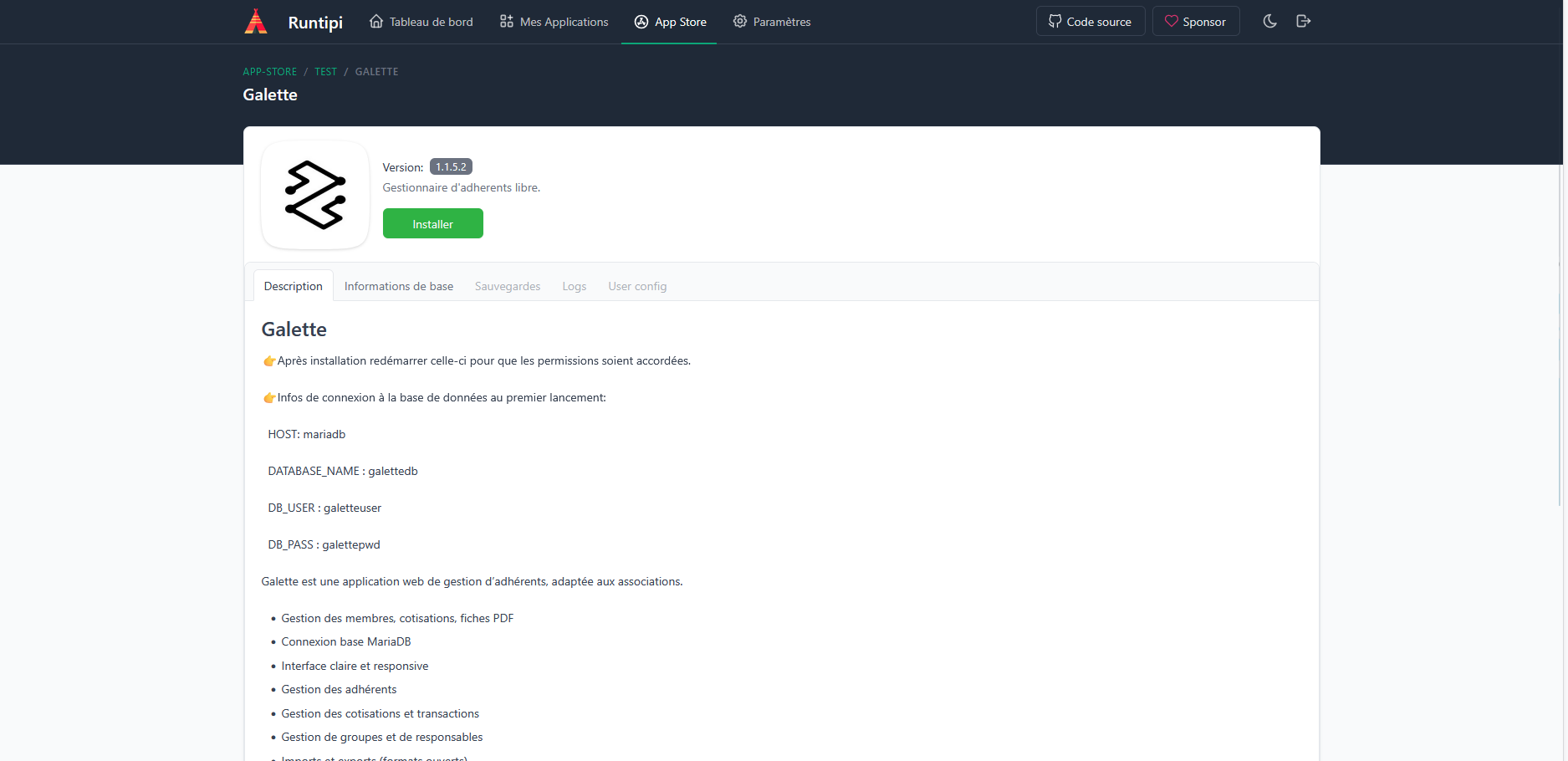Screen dimensions: 1568x761
Task: Click the GALETTE breadcrumb text
Action: [x=377, y=72]
